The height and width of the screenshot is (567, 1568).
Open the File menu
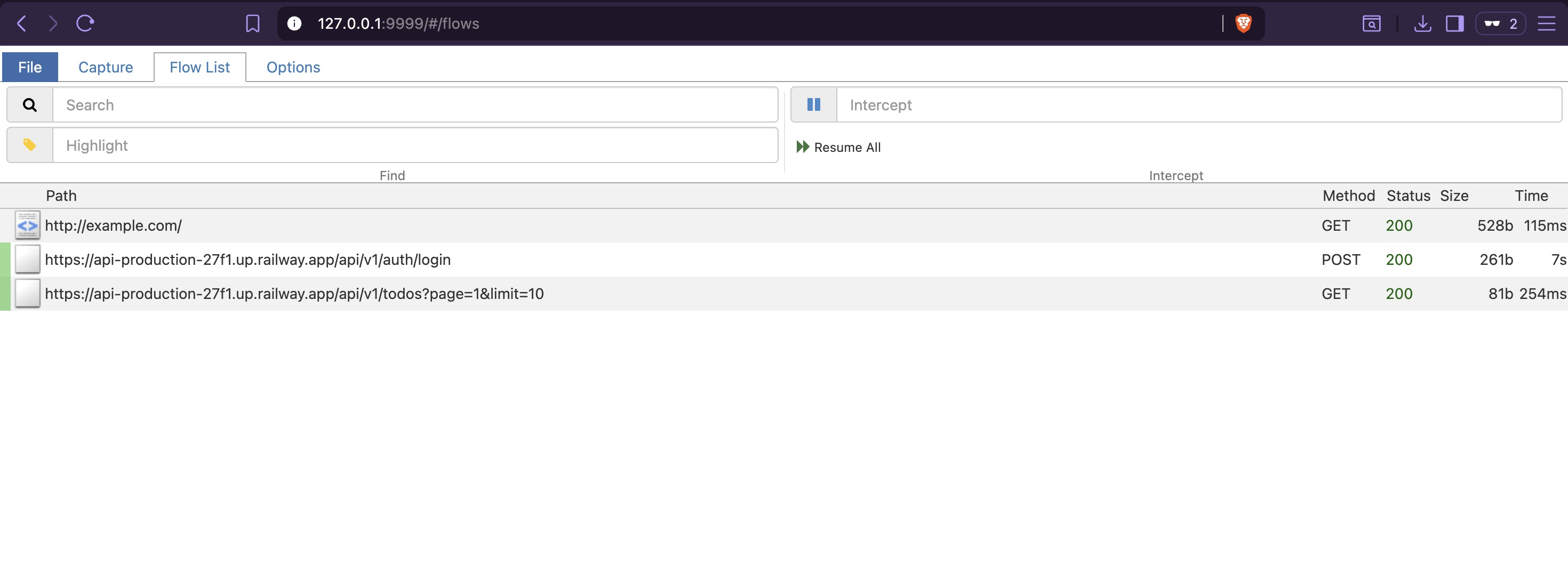30,67
